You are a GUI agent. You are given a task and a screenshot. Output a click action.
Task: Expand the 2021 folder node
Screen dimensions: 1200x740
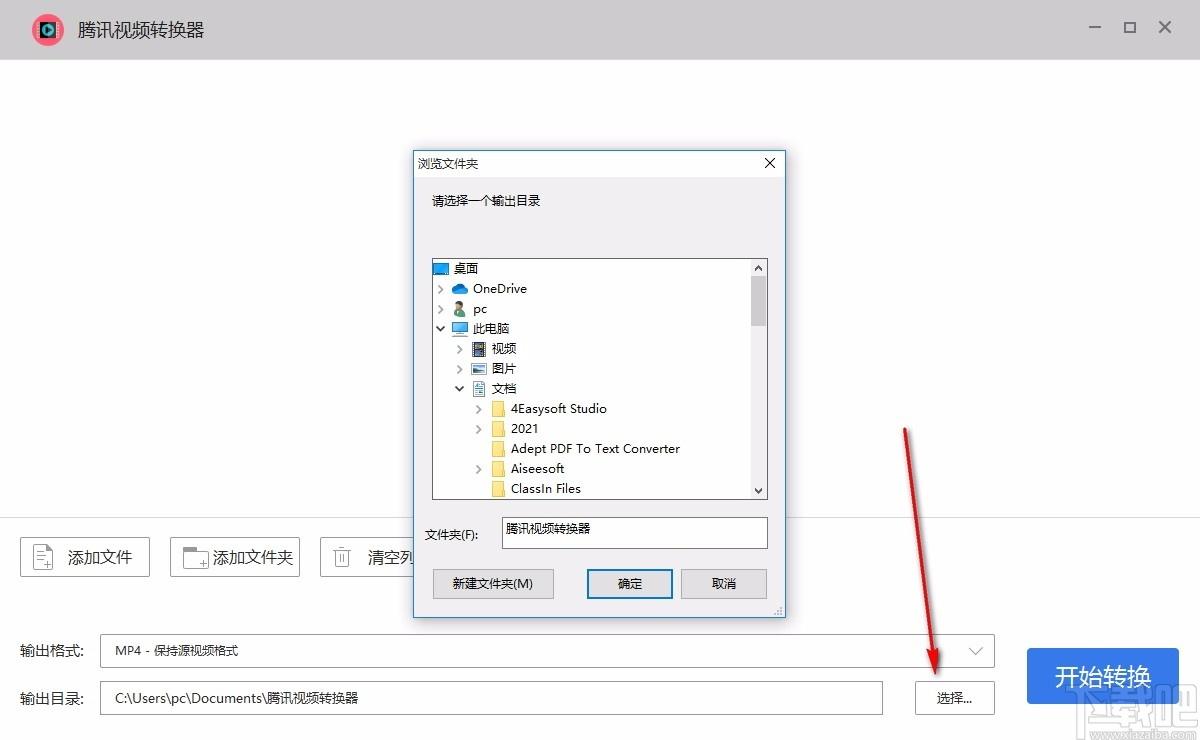(x=479, y=429)
